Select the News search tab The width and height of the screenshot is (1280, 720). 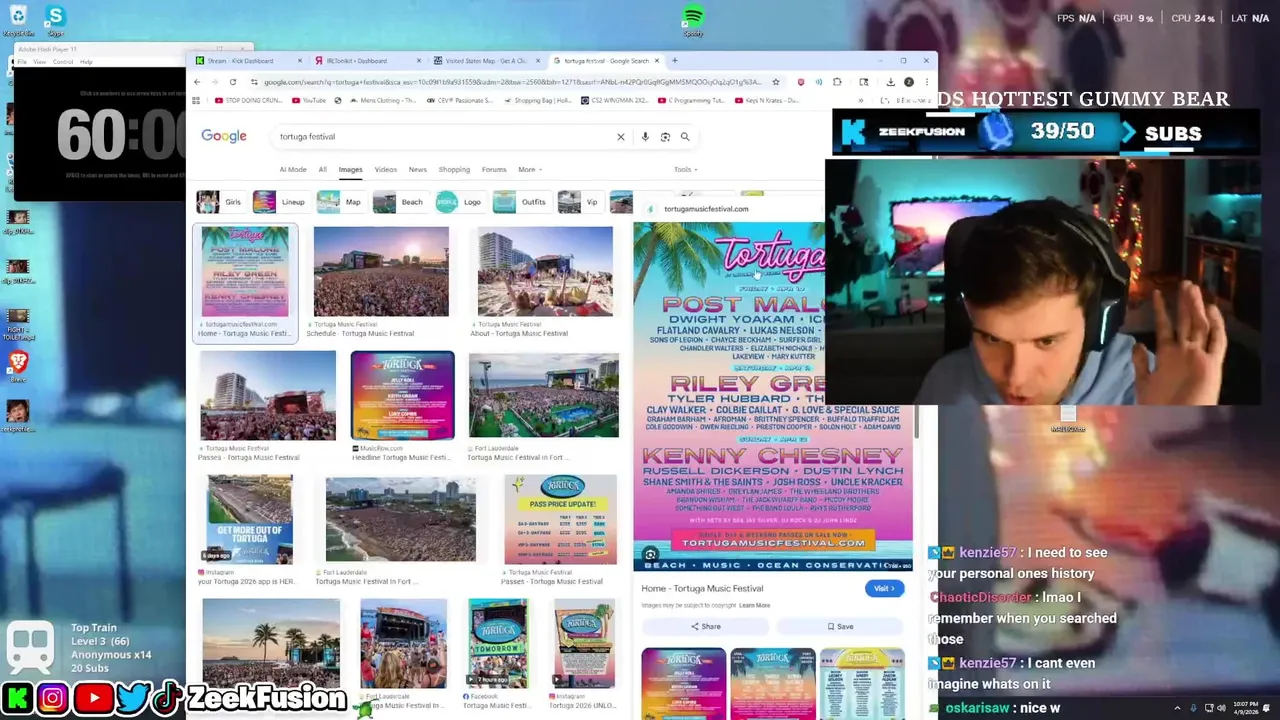(x=417, y=169)
